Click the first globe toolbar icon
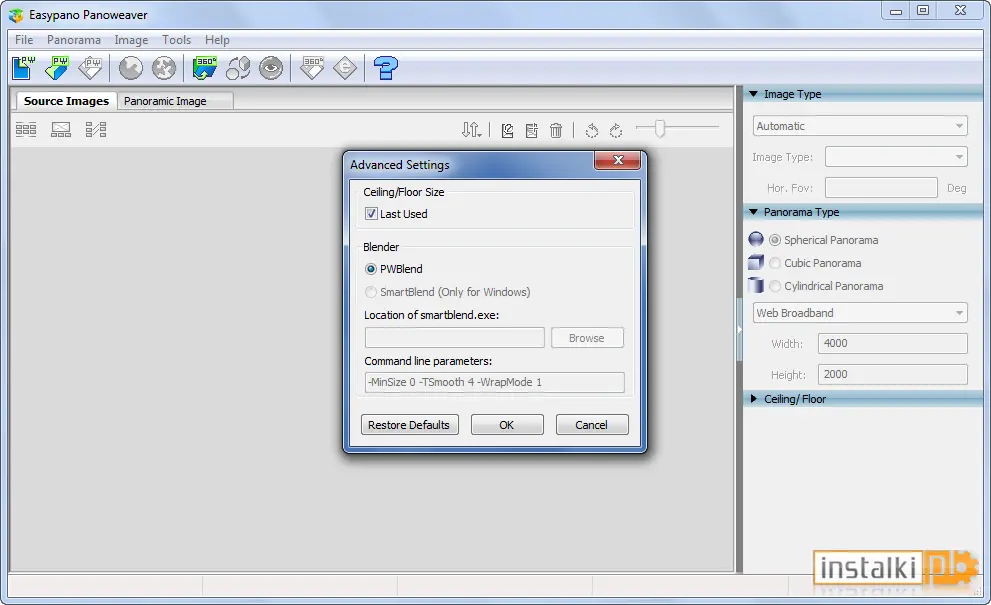The width and height of the screenshot is (991, 605). (x=131, y=68)
